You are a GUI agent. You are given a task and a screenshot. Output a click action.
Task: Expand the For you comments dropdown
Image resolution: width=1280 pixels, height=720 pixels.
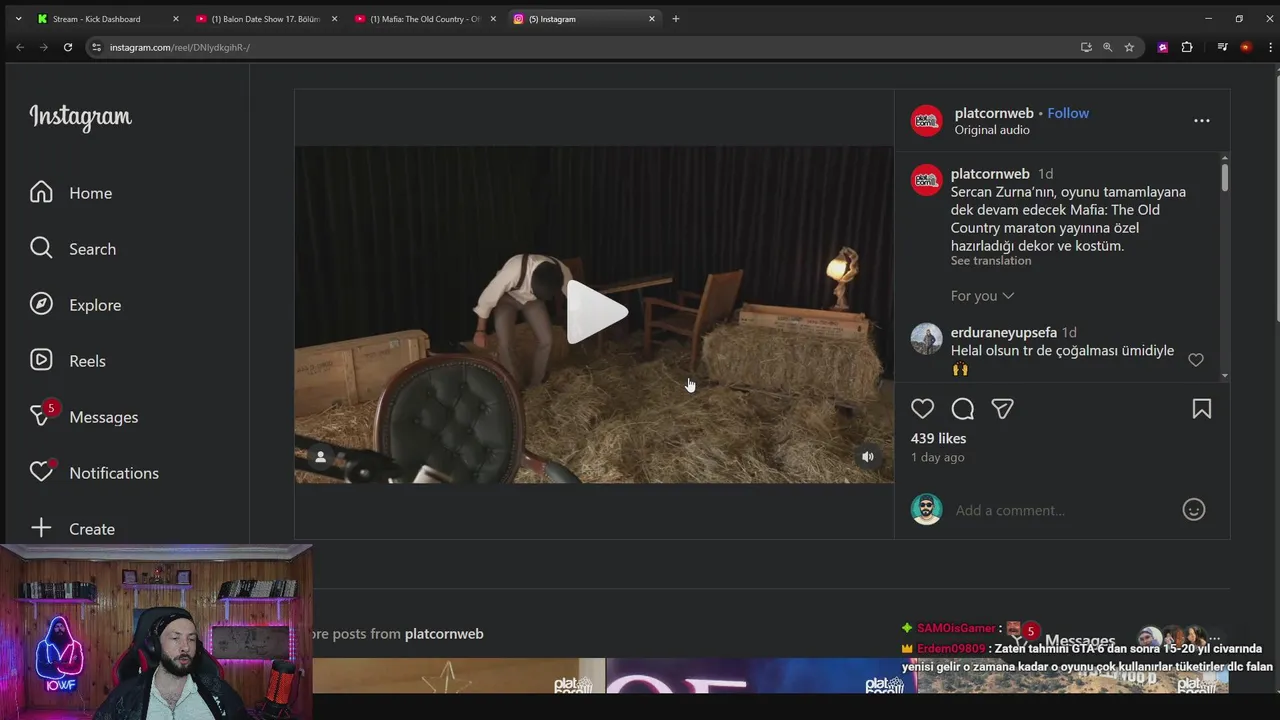[x=982, y=296]
